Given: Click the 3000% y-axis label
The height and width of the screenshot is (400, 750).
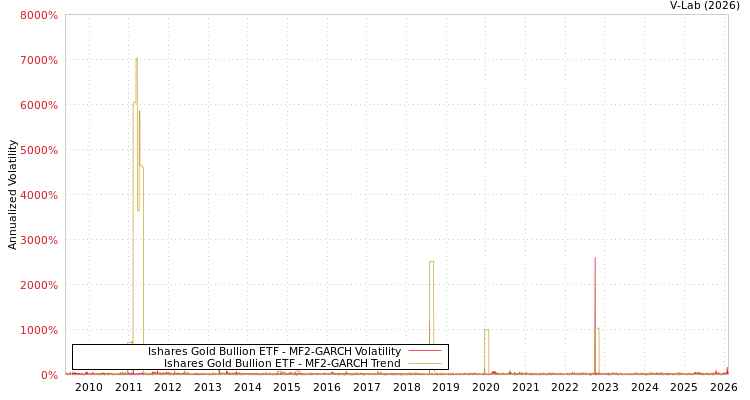Looking at the screenshot, I should click(39, 240).
